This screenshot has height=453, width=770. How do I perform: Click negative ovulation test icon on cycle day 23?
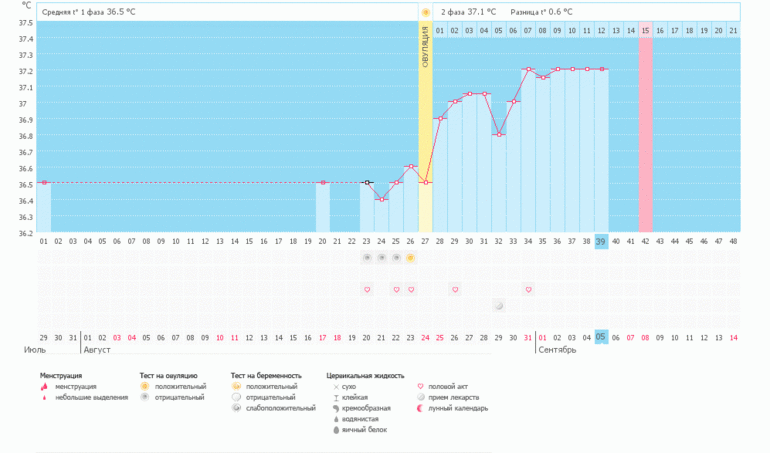(x=367, y=257)
